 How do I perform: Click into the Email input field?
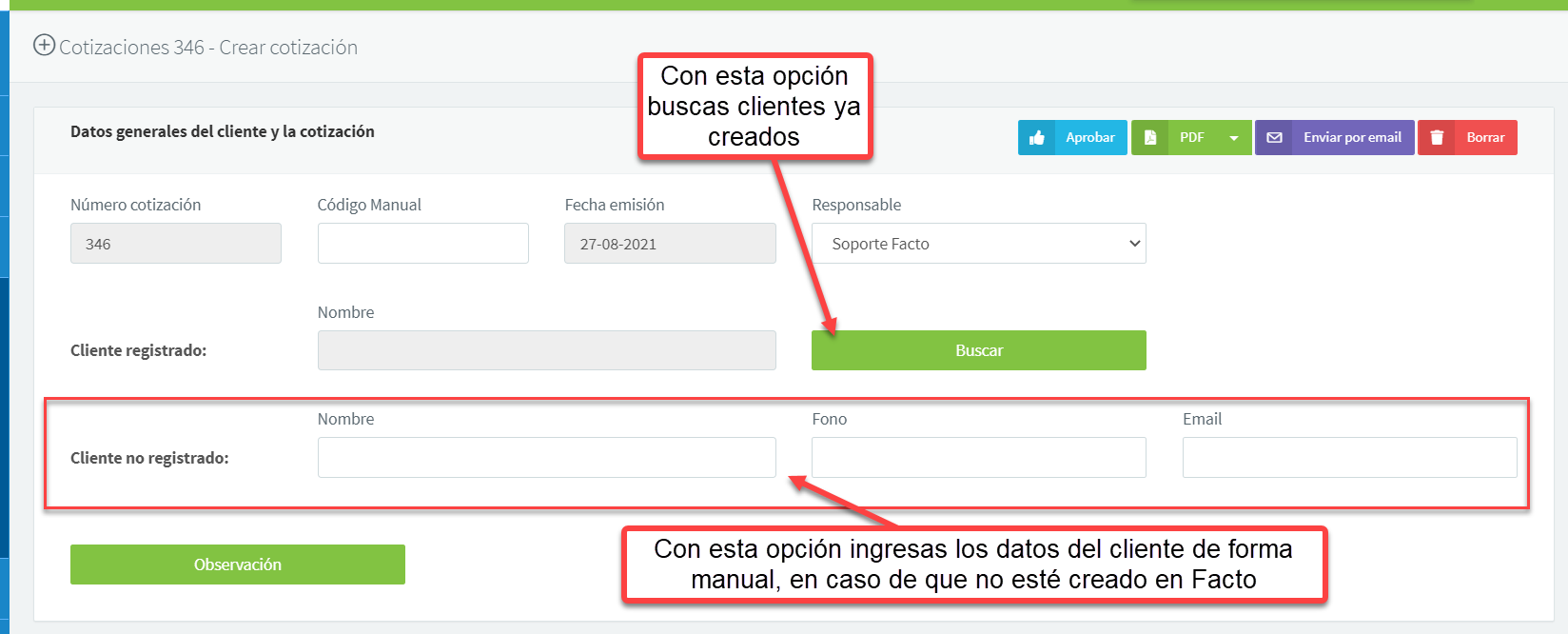(x=1349, y=458)
